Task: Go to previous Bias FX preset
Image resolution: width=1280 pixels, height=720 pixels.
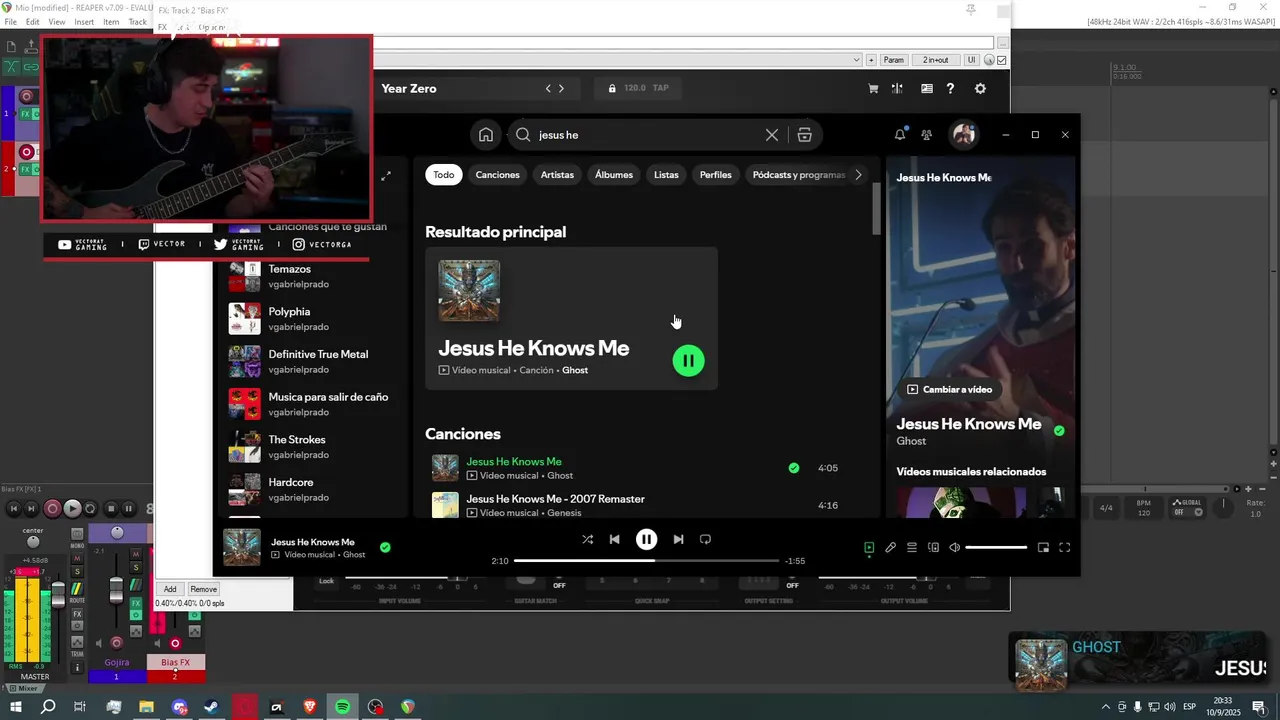Action: point(548,88)
